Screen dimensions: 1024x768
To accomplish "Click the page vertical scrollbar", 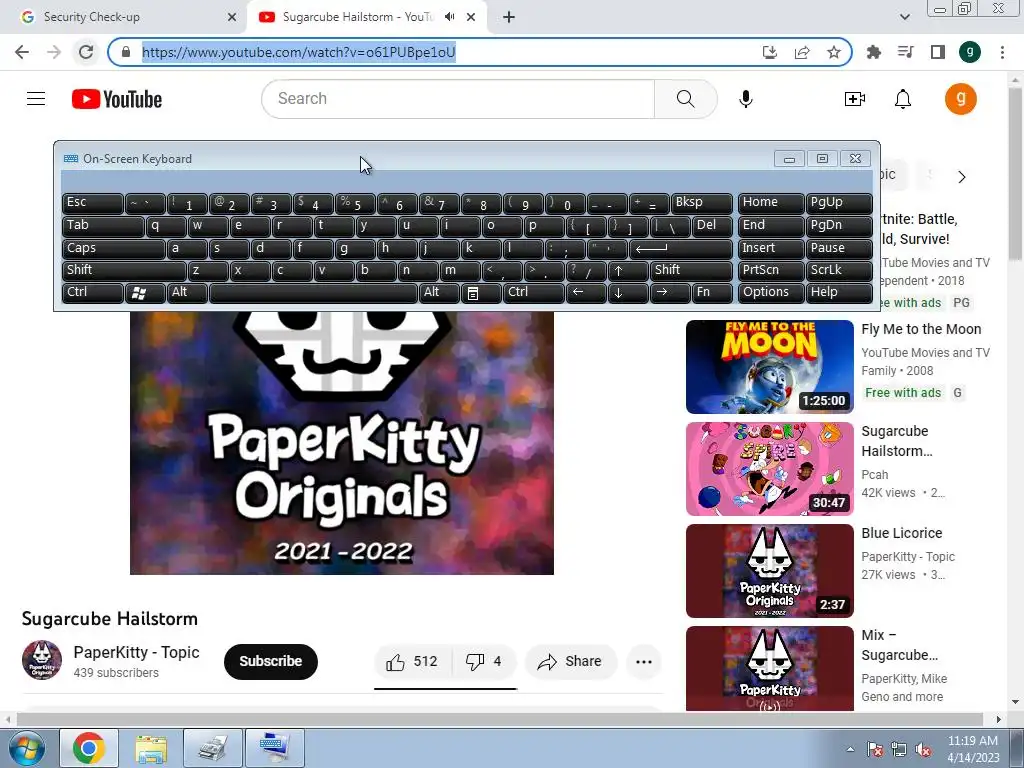I will tap(1015, 174).
